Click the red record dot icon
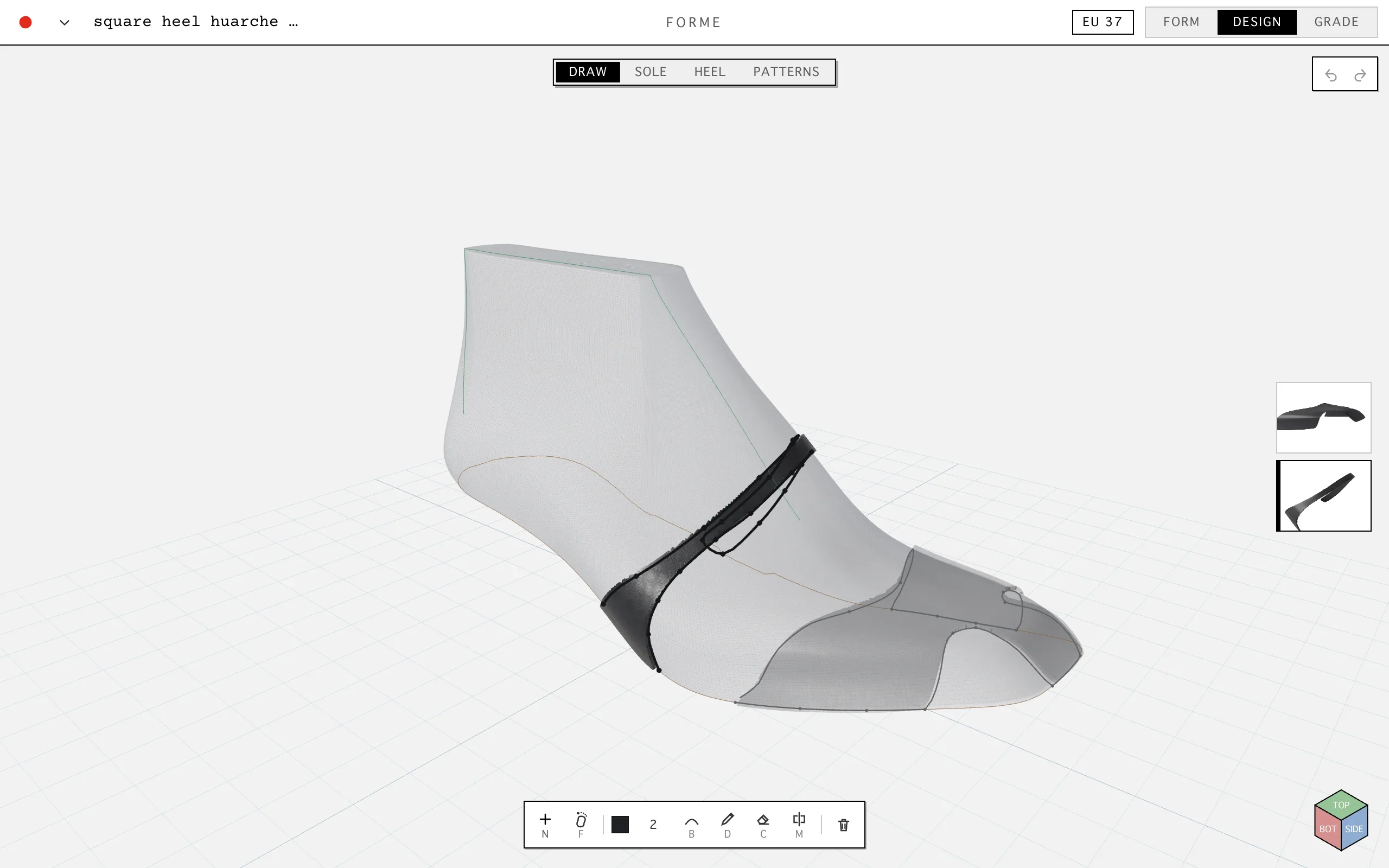The height and width of the screenshot is (868, 1389). click(x=26, y=22)
